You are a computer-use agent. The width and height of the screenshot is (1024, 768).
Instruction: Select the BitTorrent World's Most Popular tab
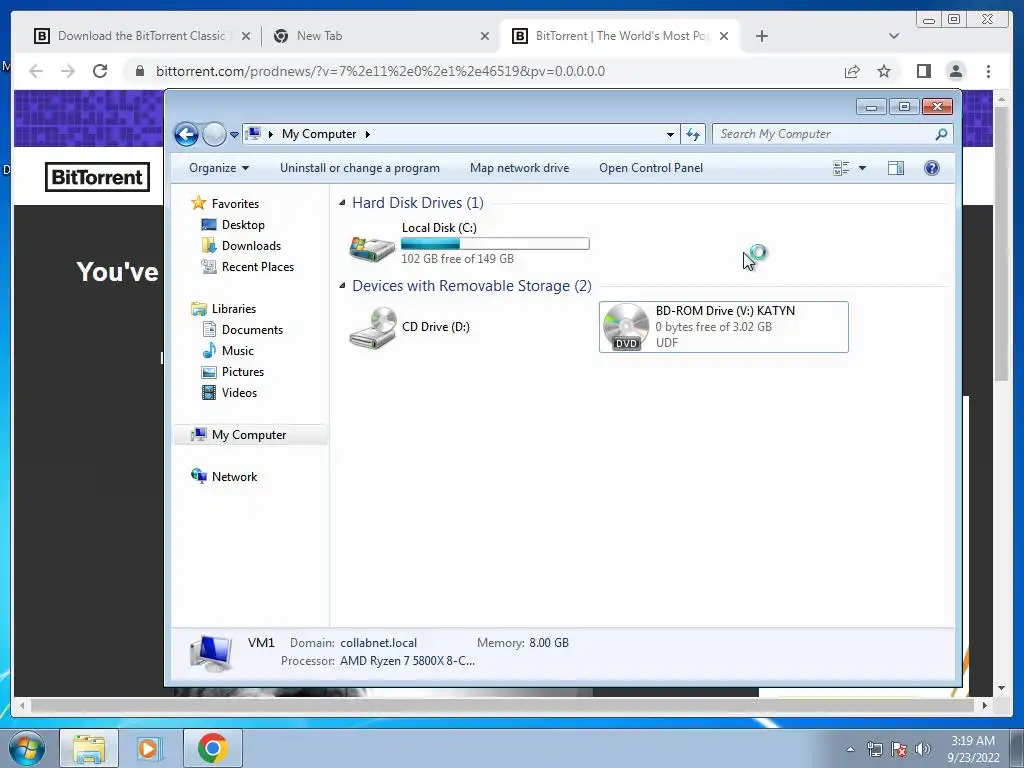620,36
